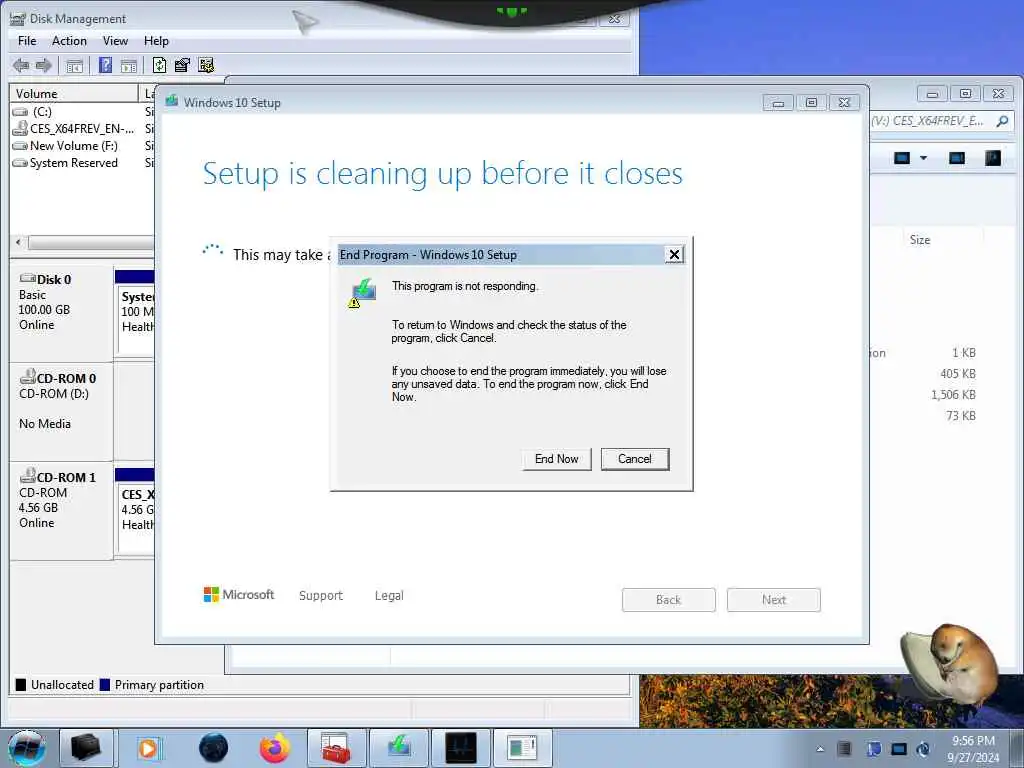The image size is (1024, 768).
Task: Click the first tray icon beside hidden-icons arrow
Action: click(844, 749)
